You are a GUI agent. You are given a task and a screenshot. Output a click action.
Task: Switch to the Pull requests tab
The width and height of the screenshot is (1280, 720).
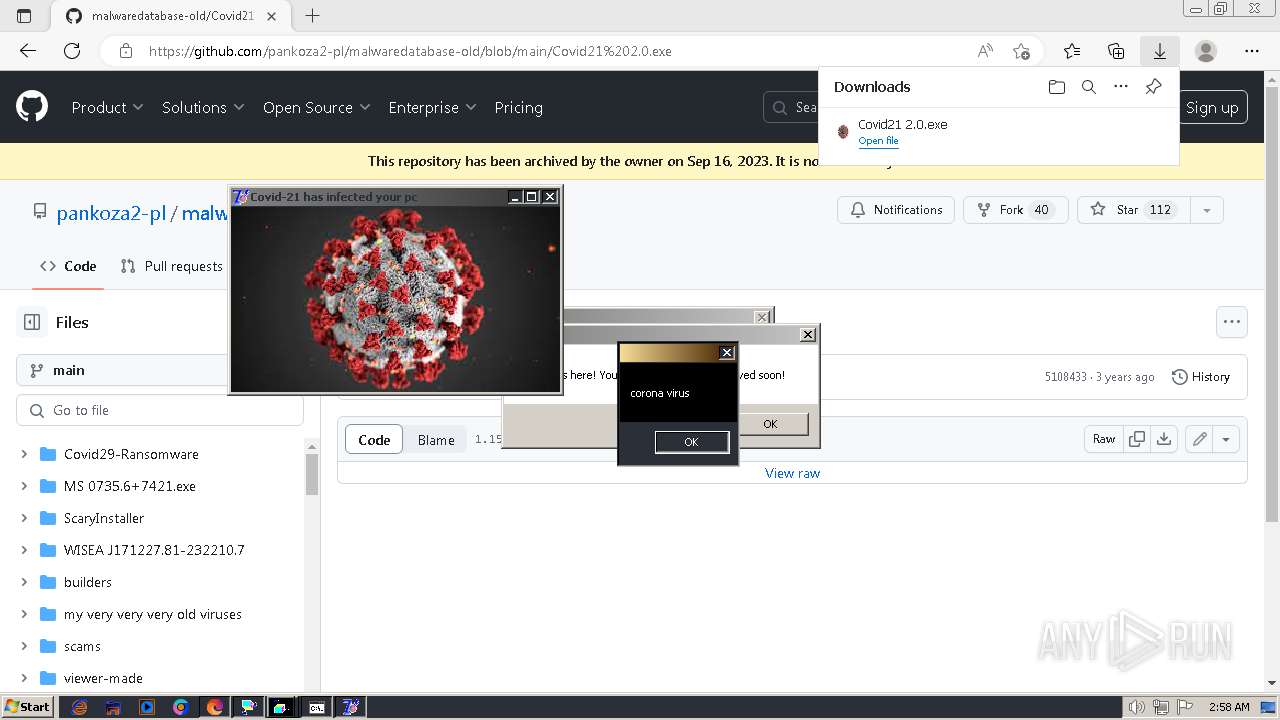pos(171,266)
